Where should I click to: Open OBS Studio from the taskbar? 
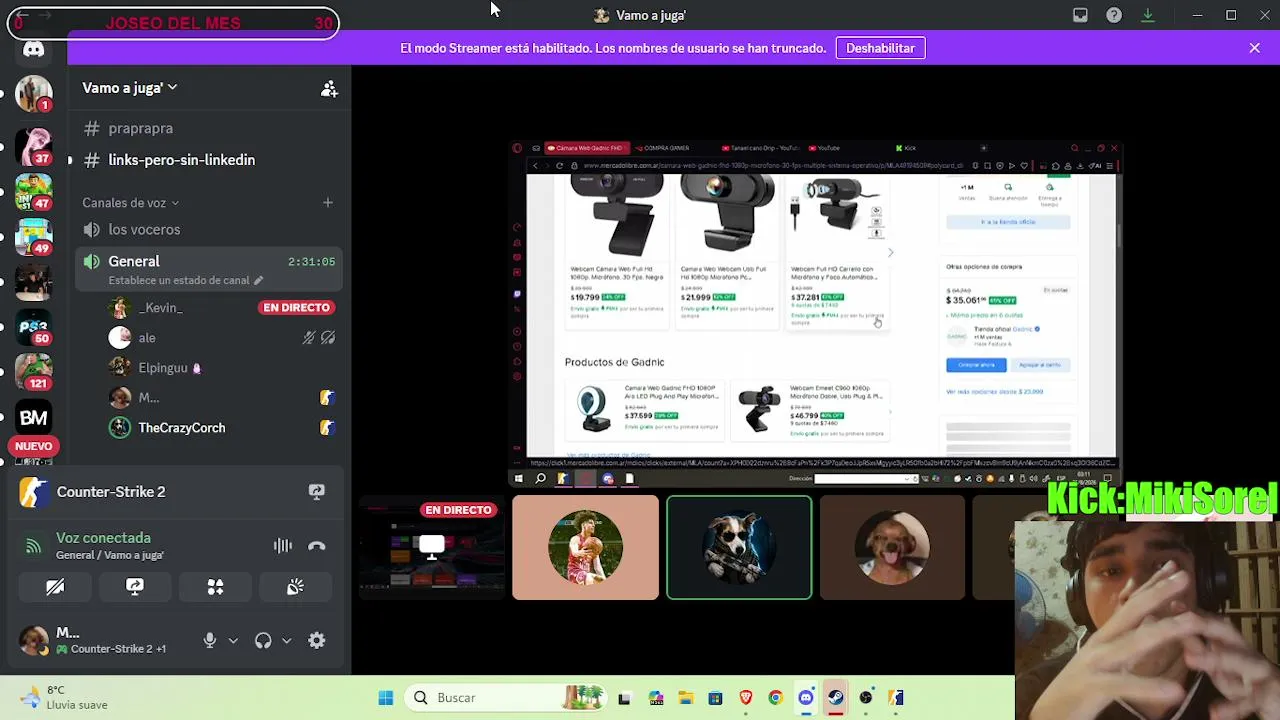866,698
